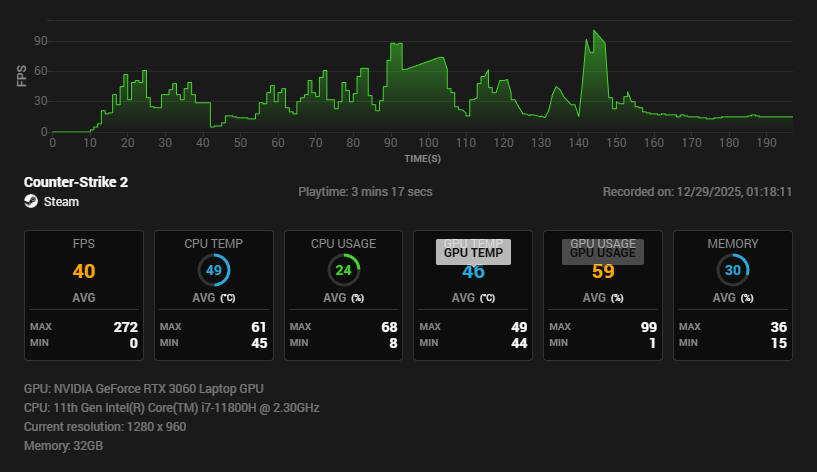Select the CPU USAGE circular gauge showing 24
The image size is (817, 472).
click(343, 270)
